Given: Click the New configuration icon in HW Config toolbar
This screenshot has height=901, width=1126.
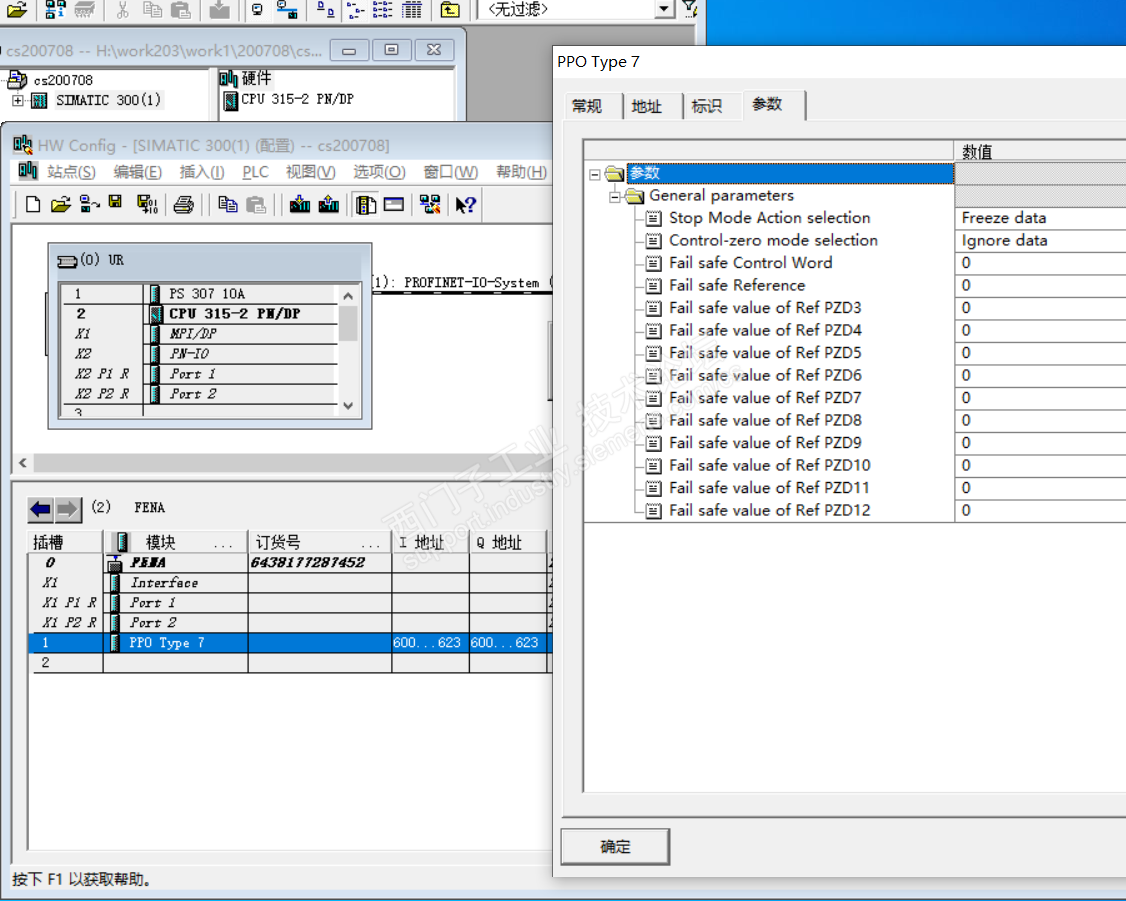Looking at the screenshot, I should pos(32,205).
